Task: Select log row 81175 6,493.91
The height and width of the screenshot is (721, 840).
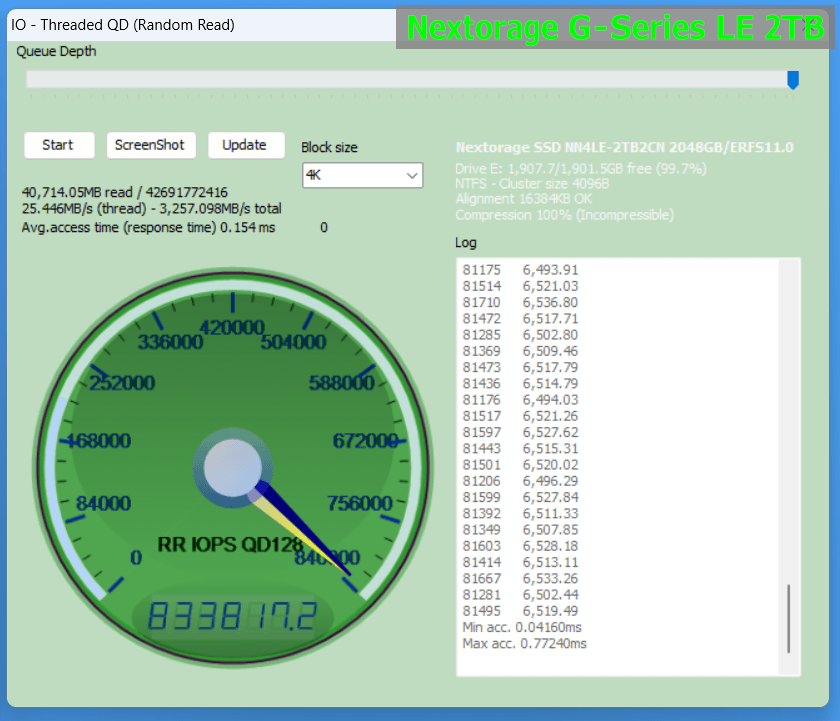Action: pyautogui.click(x=520, y=270)
